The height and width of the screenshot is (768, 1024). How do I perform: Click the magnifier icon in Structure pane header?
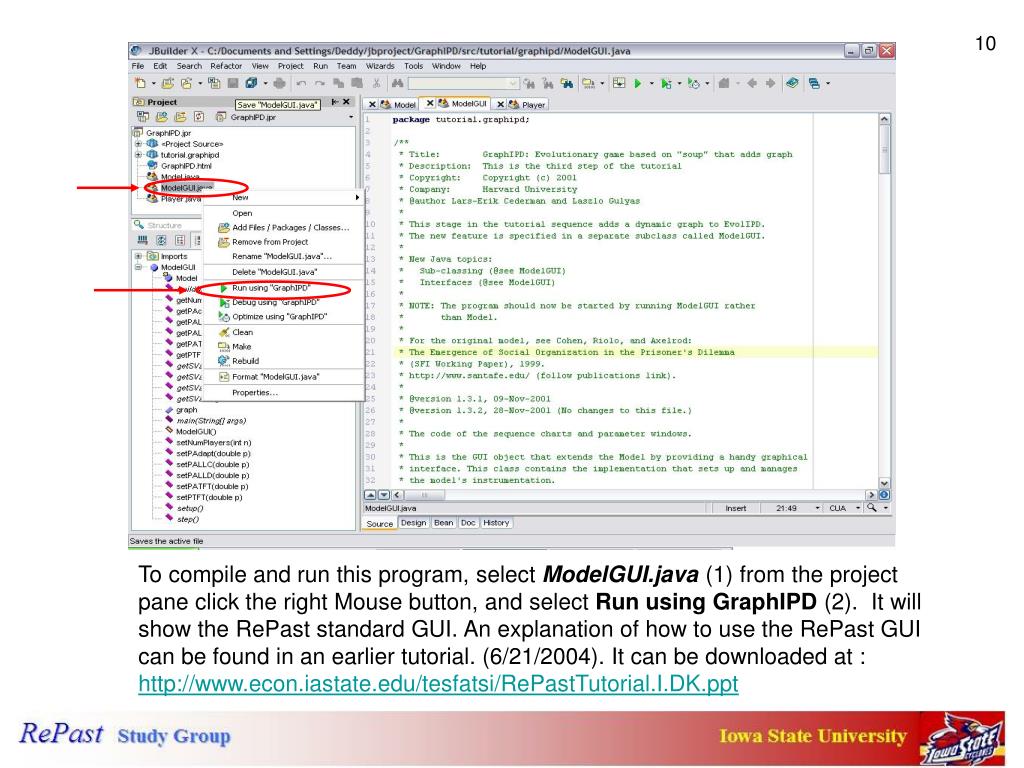[138, 225]
